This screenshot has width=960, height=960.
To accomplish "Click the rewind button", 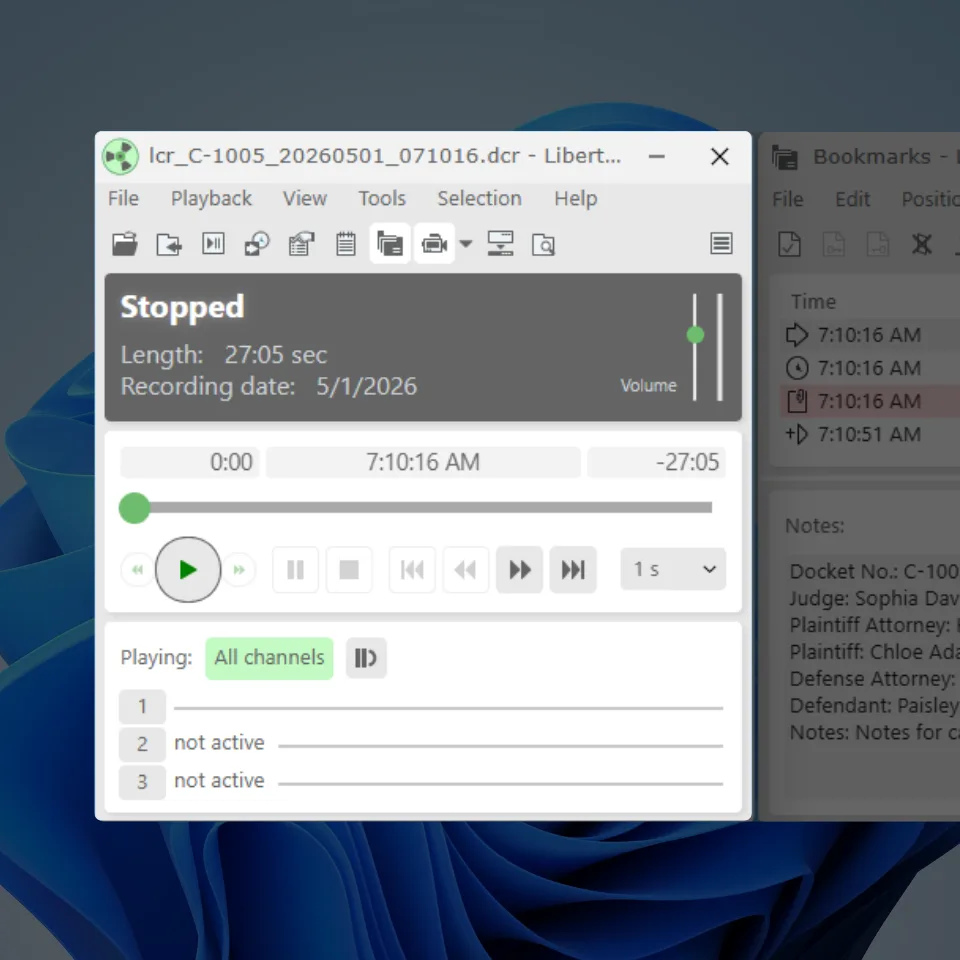I will pos(466,570).
